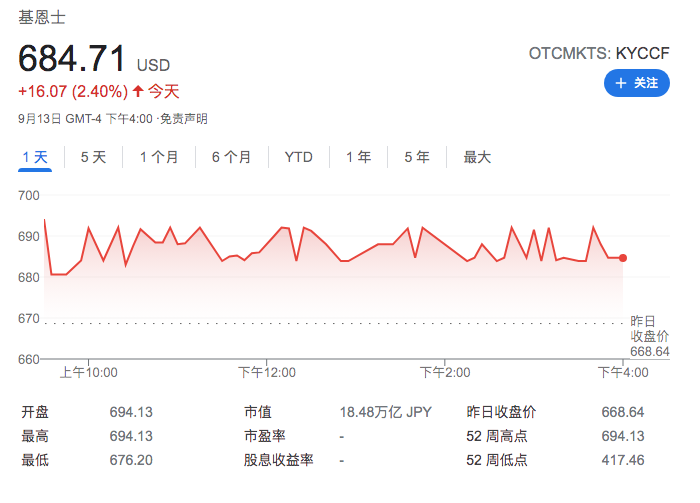Click the 最高 value 694.13
The height and width of the screenshot is (503, 700).
pos(131,436)
